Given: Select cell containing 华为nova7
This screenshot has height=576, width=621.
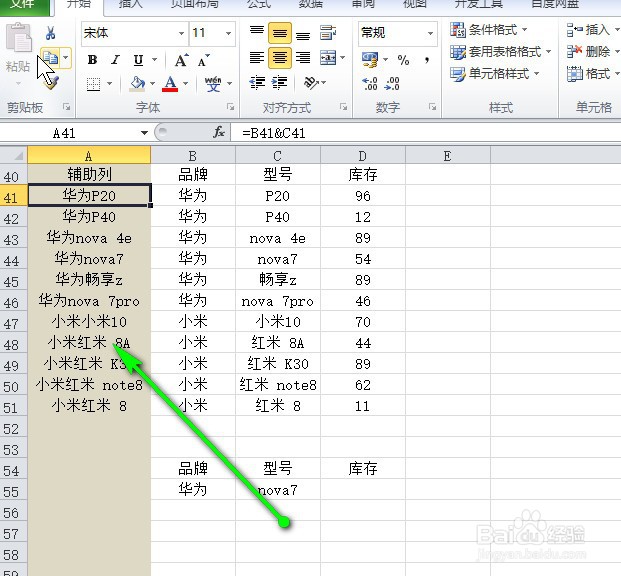Looking at the screenshot, I should point(89,259).
